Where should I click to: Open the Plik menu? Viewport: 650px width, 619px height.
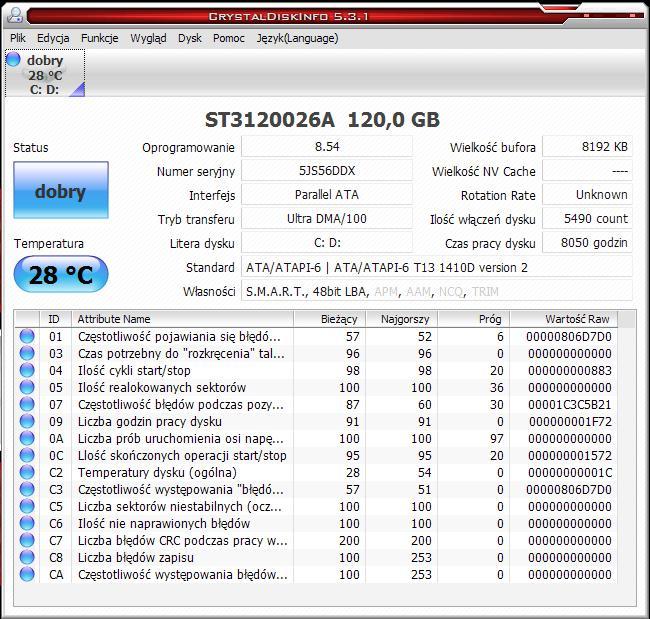click(18, 38)
